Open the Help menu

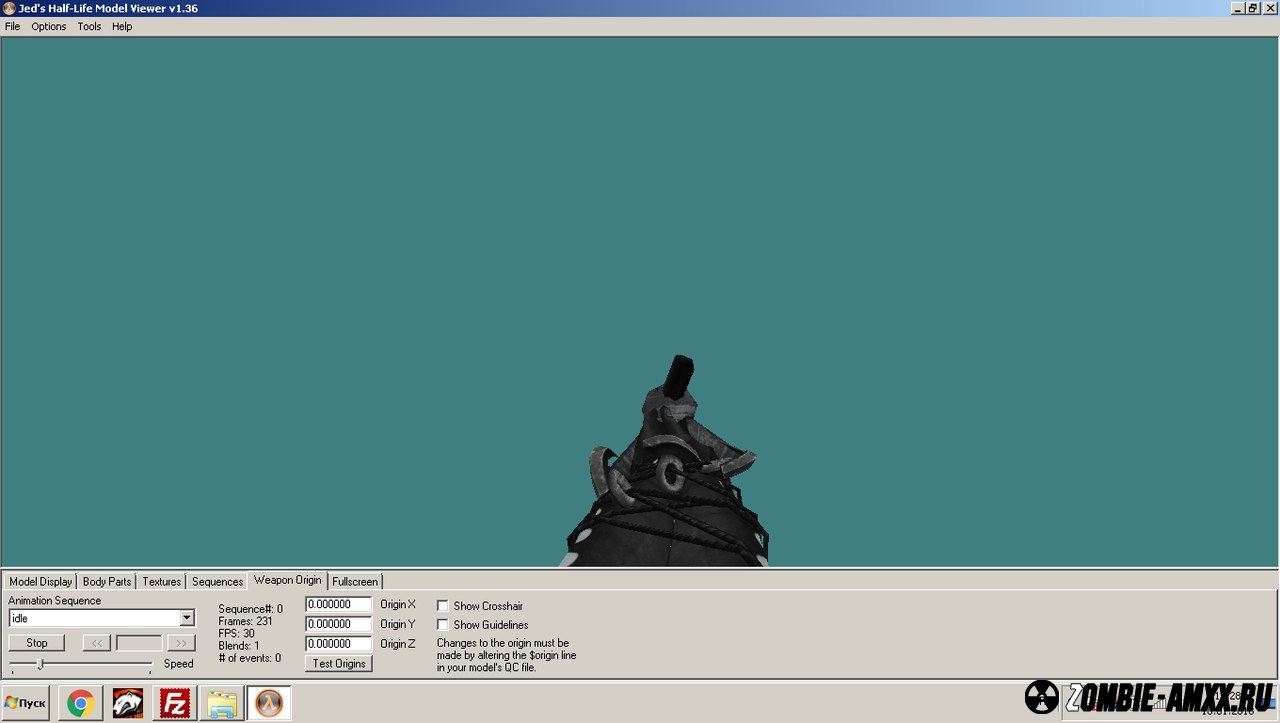click(122, 27)
